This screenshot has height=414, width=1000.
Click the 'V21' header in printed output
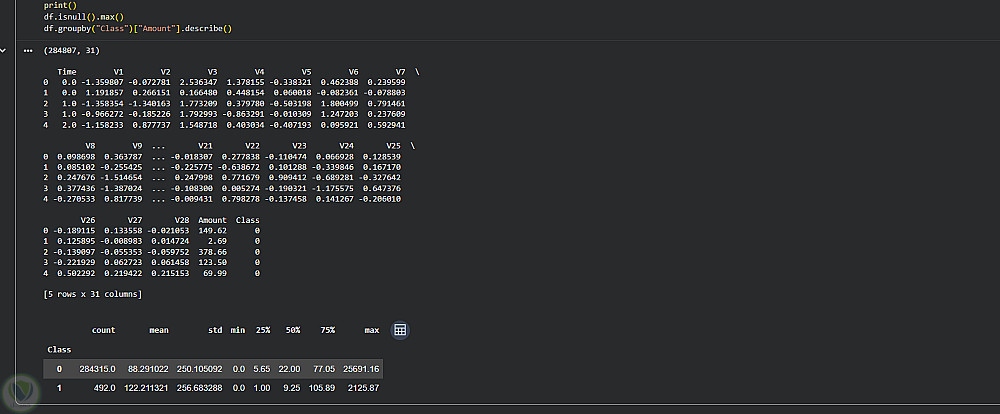[x=204, y=145]
